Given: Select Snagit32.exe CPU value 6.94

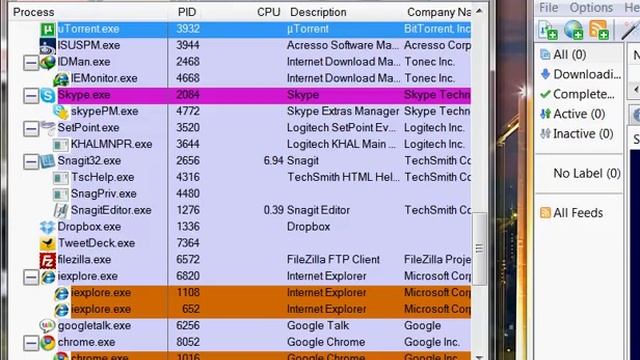Looking at the screenshot, I should click(273, 161).
